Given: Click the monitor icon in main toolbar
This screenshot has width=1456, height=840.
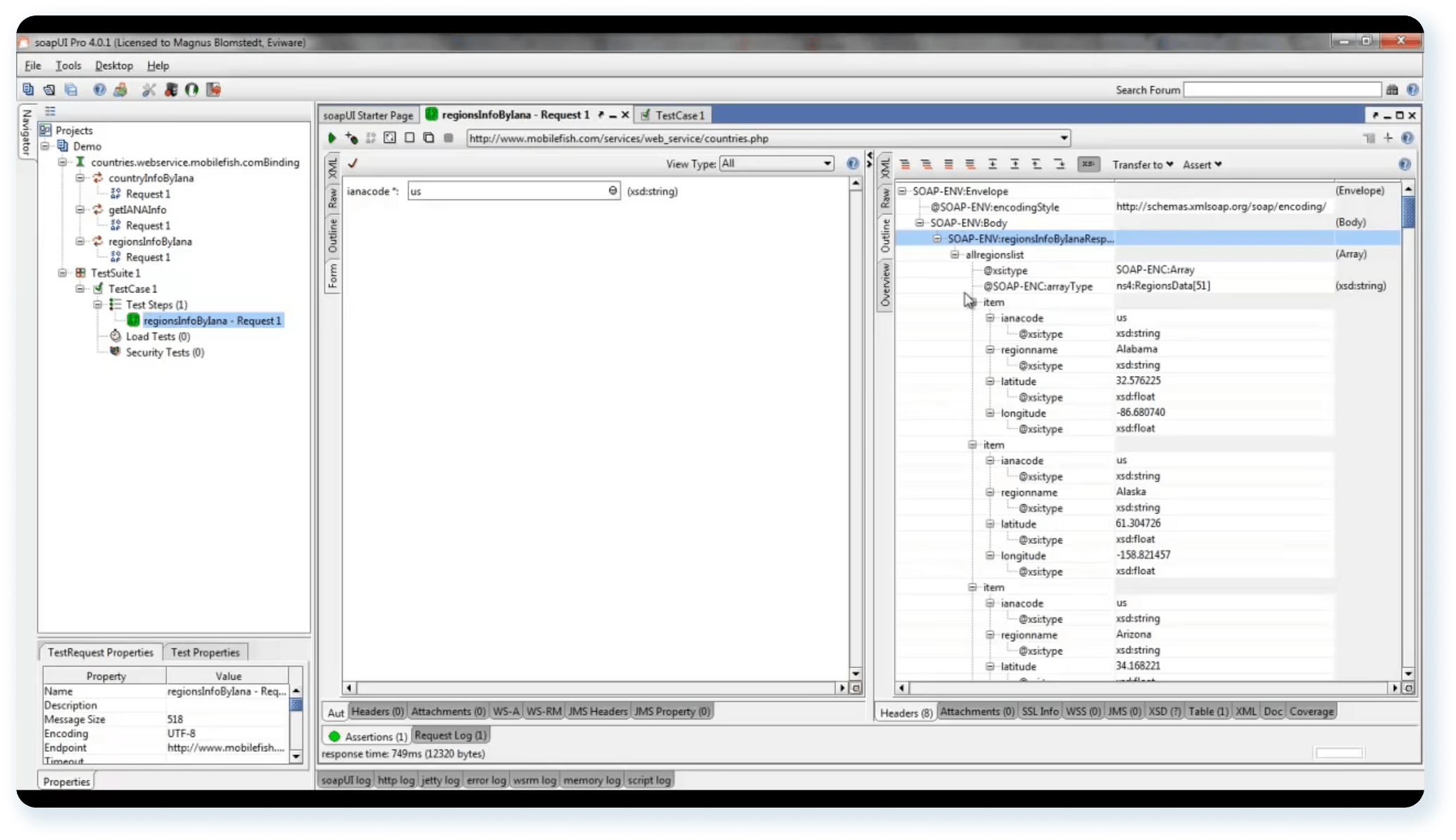Looking at the screenshot, I should [x=170, y=89].
